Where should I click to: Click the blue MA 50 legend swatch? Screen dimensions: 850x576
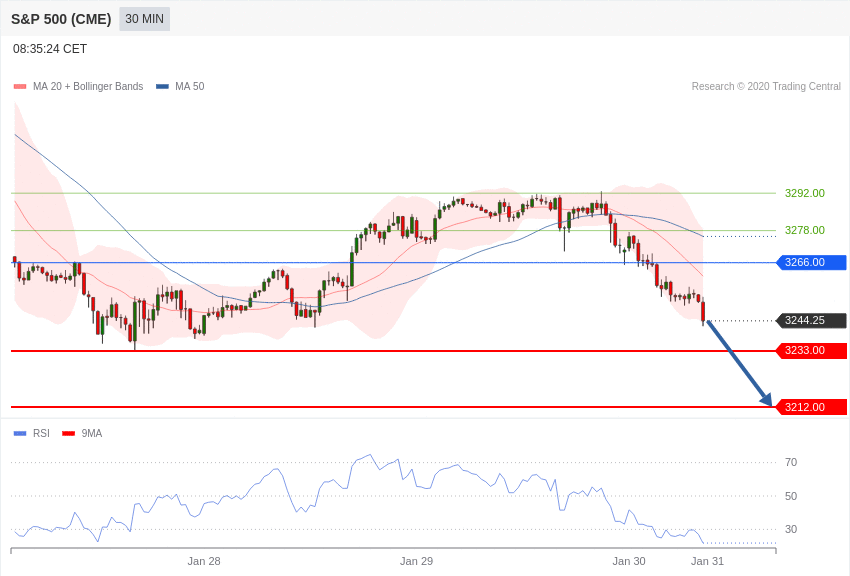pyautogui.click(x=162, y=86)
